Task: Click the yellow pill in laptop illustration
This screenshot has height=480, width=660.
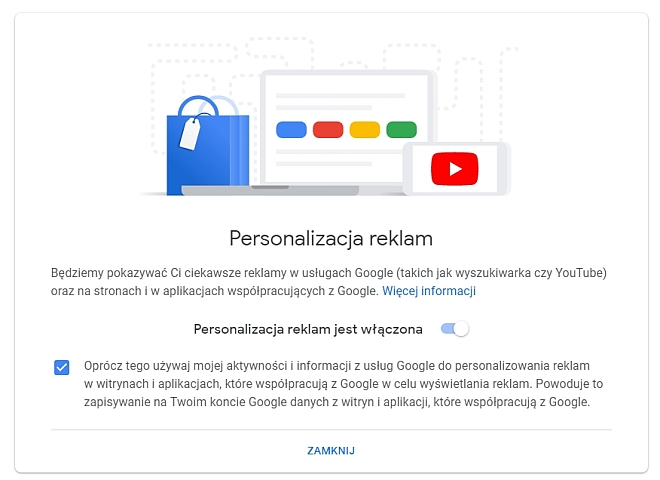Action: (365, 130)
